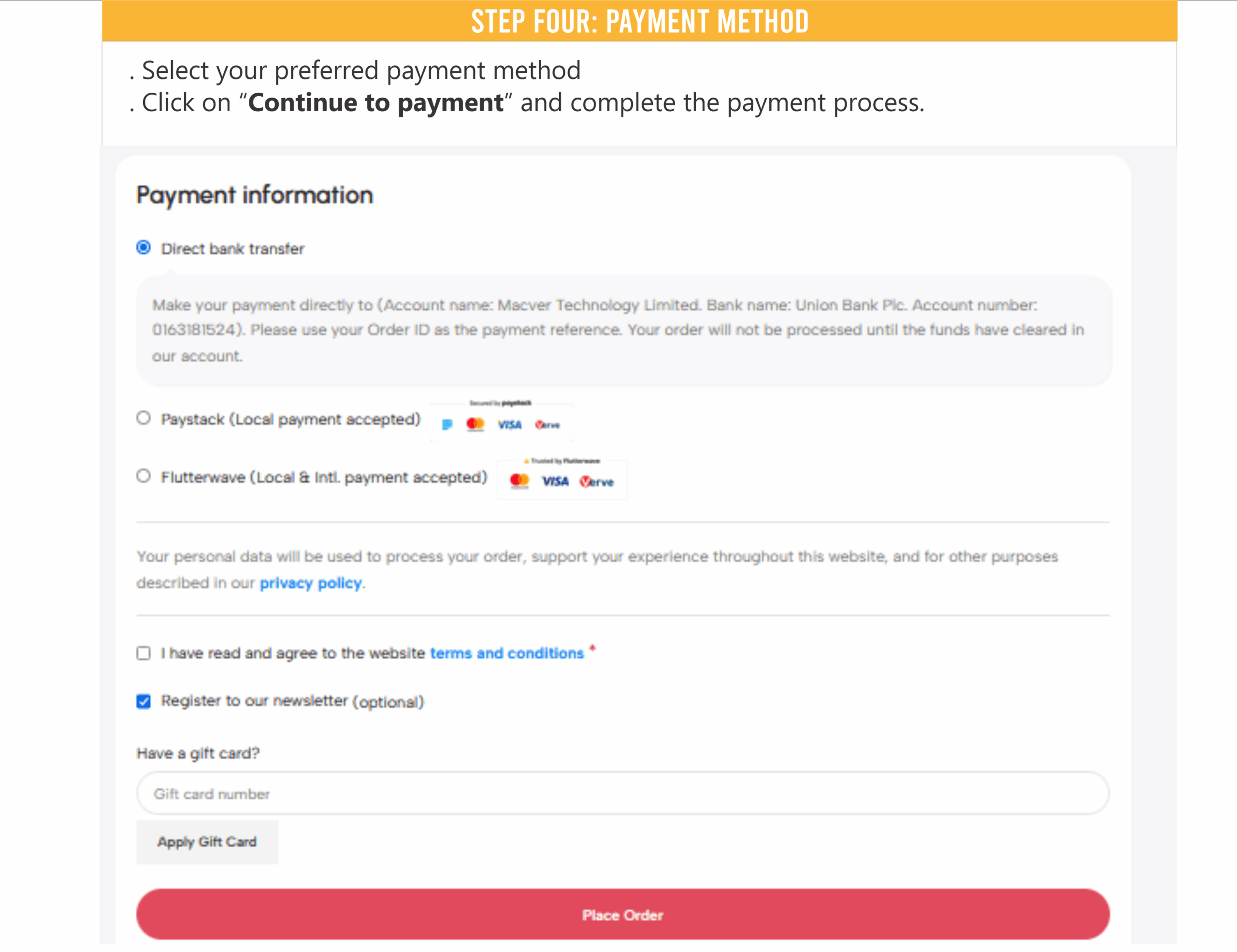Click into the Gift card number field
1237x952 pixels.
[622, 793]
